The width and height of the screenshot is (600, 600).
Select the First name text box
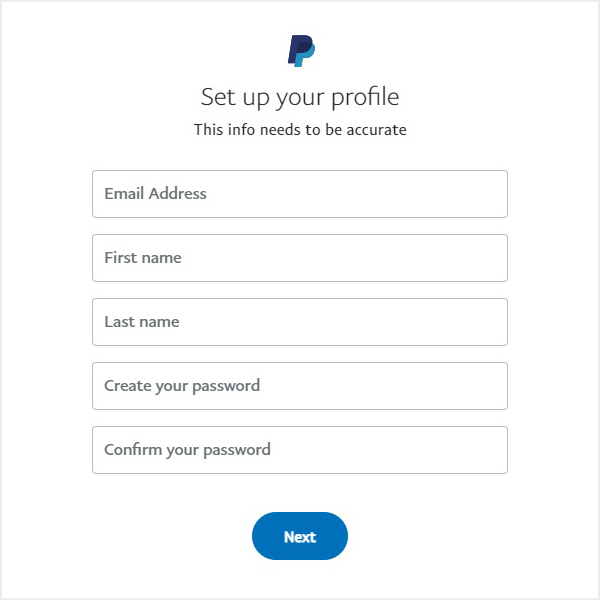[300, 258]
